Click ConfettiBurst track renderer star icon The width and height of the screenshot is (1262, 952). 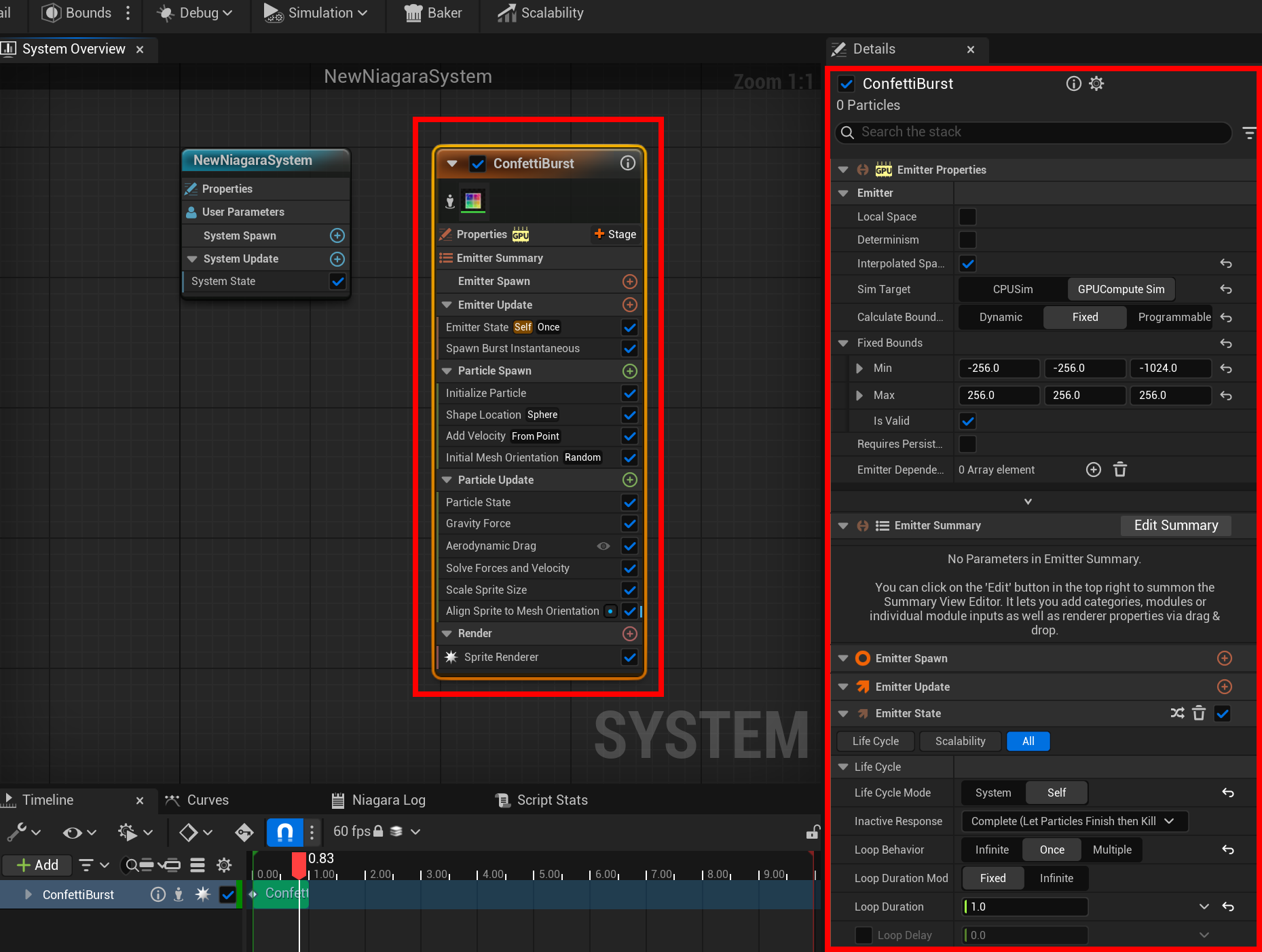click(202, 894)
